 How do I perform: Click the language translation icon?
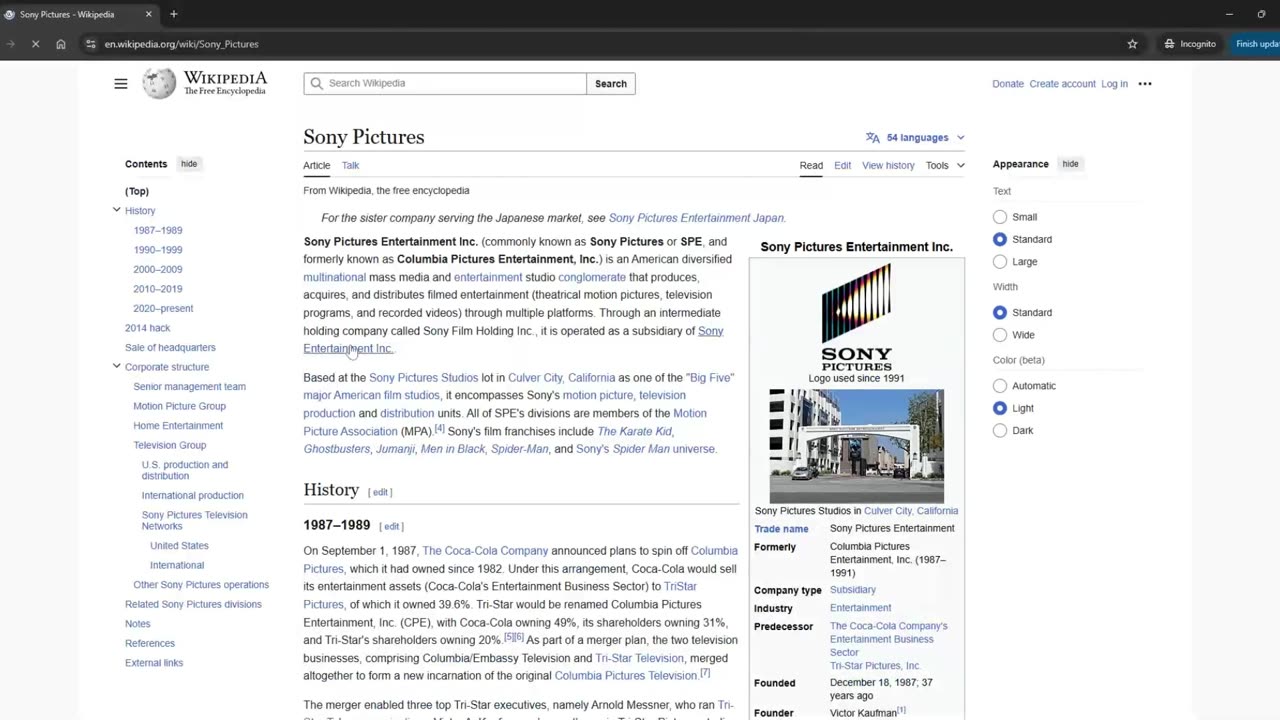873,138
